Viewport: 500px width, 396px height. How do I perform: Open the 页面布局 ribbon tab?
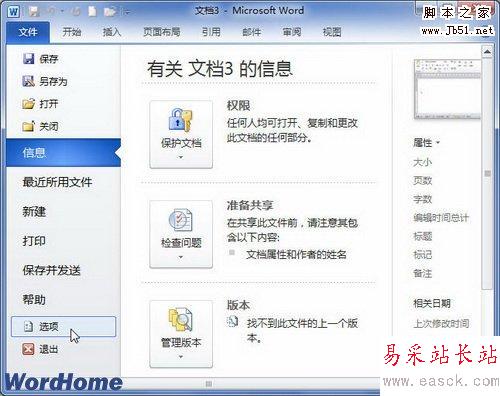(x=162, y=32)
